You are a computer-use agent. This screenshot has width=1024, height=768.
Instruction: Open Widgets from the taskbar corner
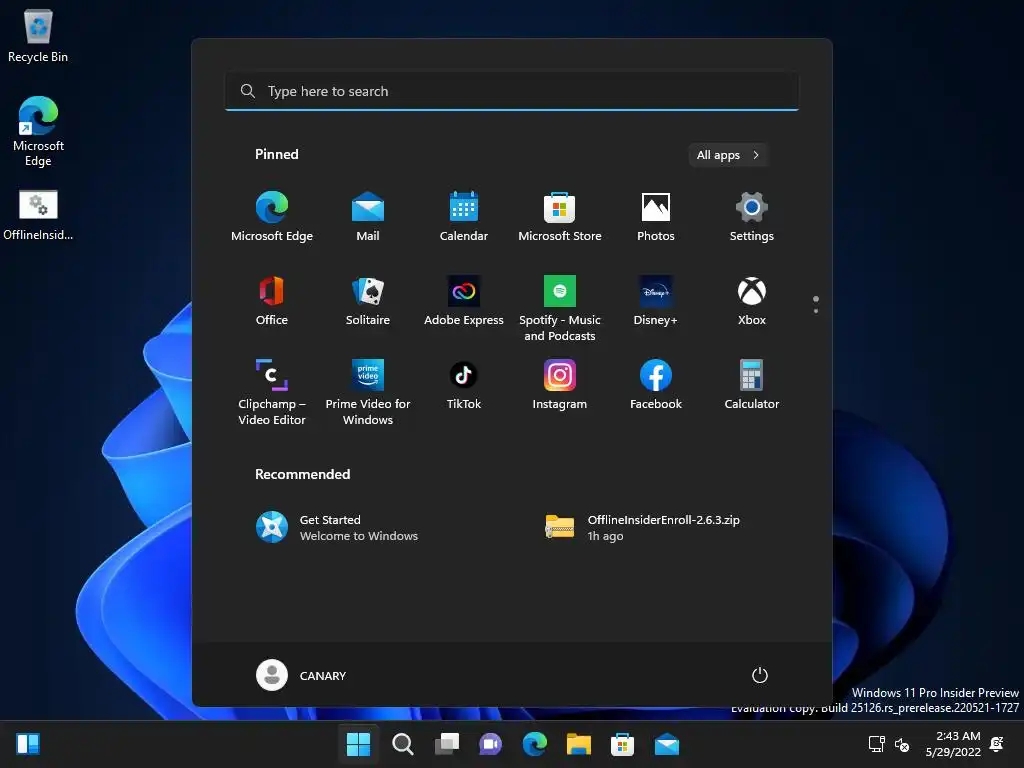[28, 744]
